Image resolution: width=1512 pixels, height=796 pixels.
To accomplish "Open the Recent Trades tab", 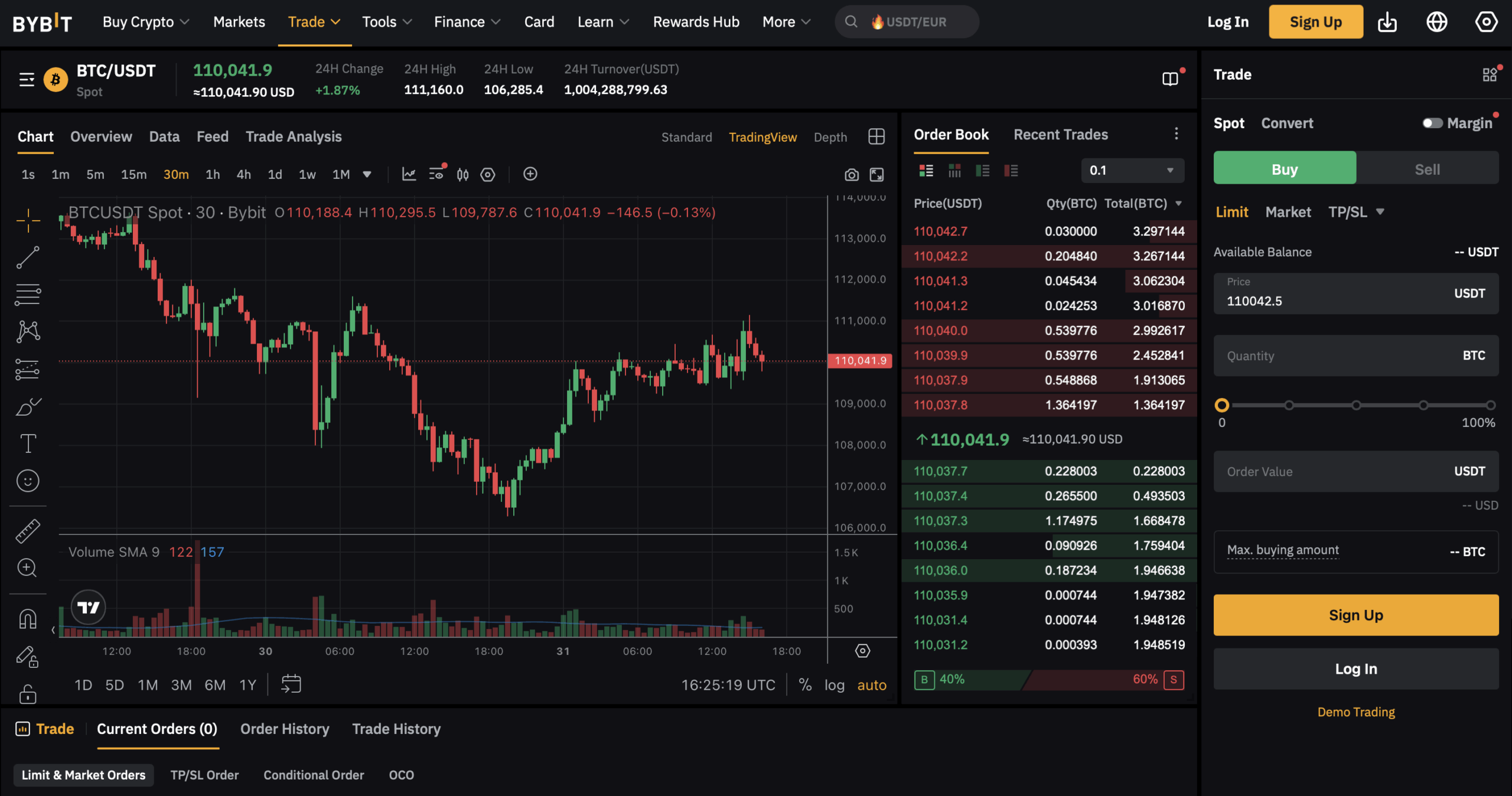I will [1061, 135].
